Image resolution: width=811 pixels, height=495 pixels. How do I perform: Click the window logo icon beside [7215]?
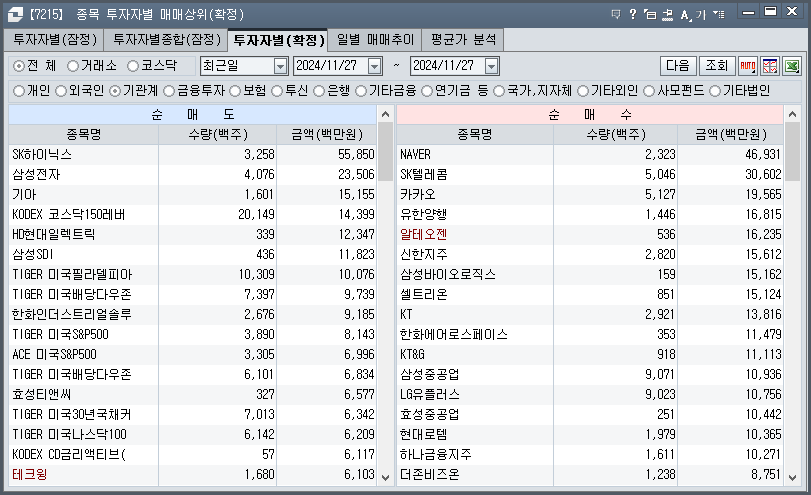click(x=15, y=14)
